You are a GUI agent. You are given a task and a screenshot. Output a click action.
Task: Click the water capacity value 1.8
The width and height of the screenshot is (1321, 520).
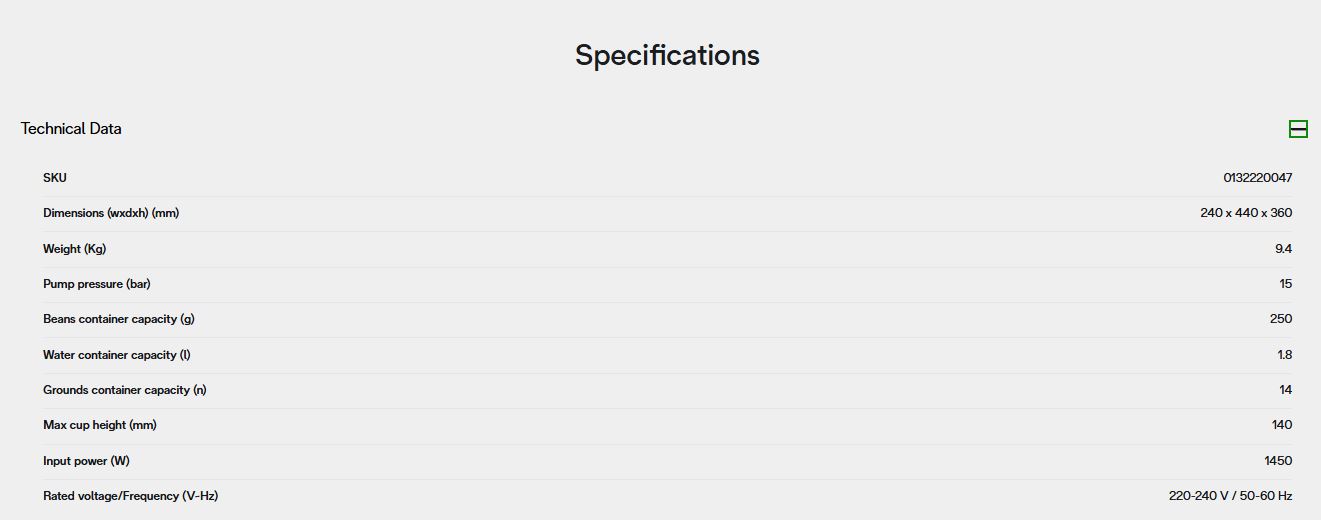(1285, 355)
